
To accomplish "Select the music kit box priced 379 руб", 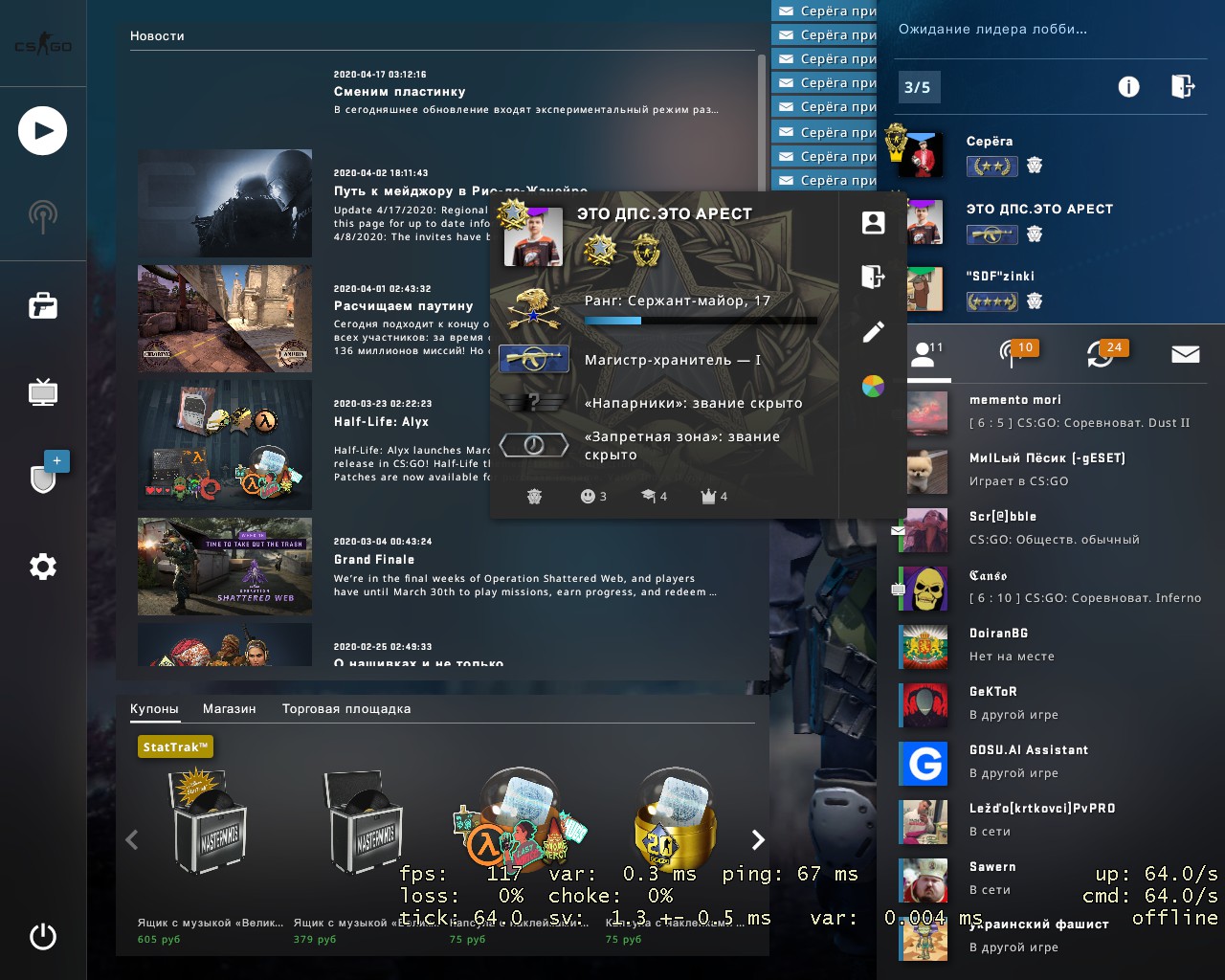I will tap(366, 823).
